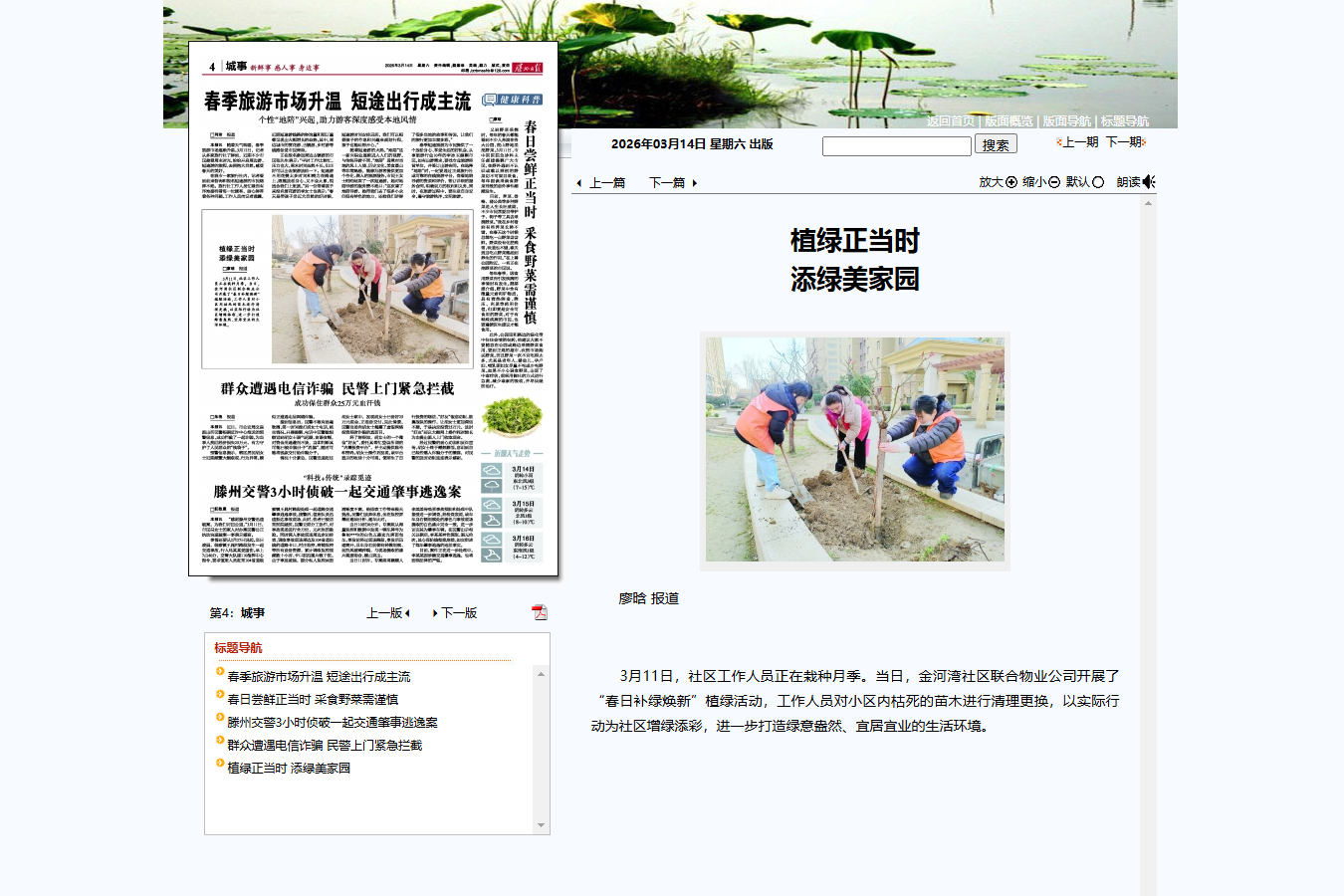This screenshot has width=1344, height=896.
Task: Click the left arrow icon before 上一篇
Action: coord(579,183)
